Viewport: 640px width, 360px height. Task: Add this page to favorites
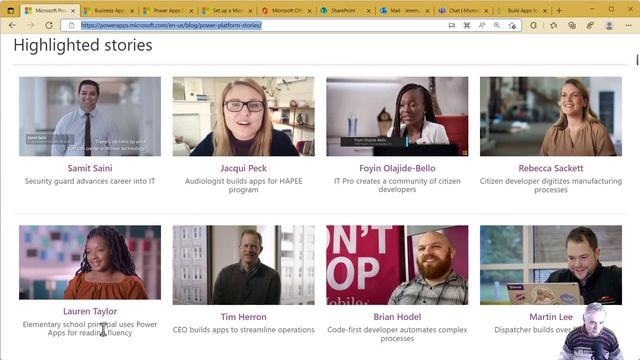512,25
